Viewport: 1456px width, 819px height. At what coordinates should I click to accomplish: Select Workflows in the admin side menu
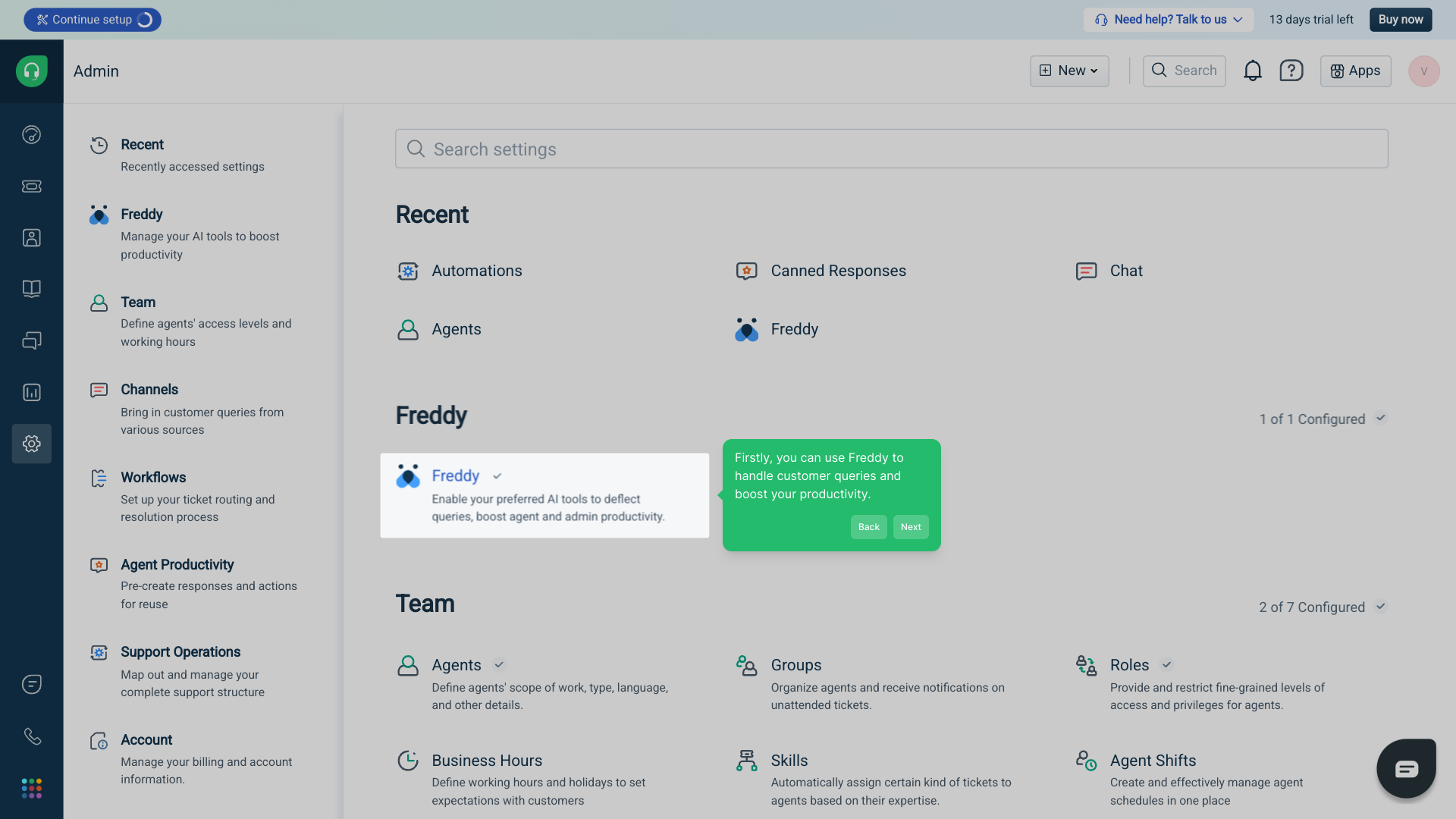[x=153, y=477]
